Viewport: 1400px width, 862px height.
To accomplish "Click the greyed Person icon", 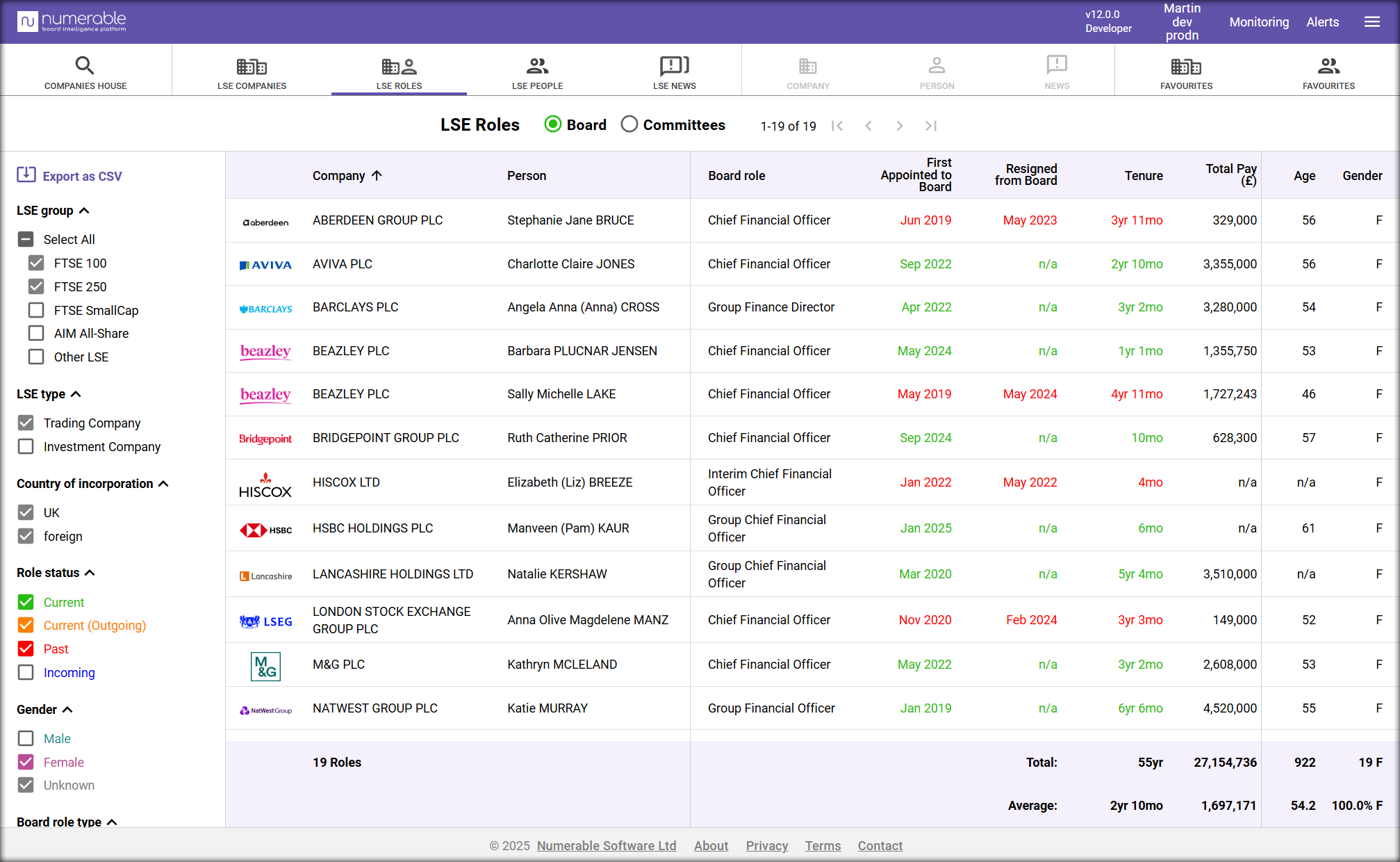I will coord(937,66).
